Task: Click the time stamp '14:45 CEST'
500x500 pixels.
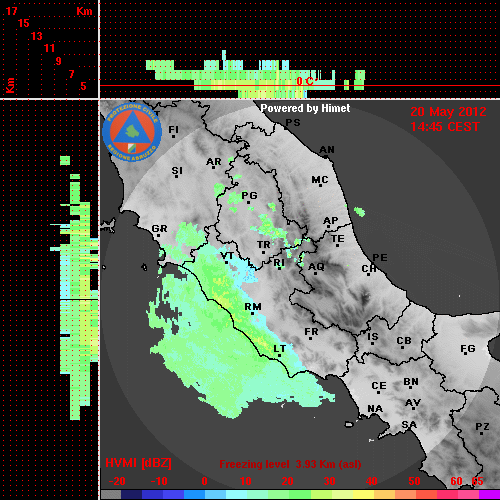Action: (x=445, y=127)
